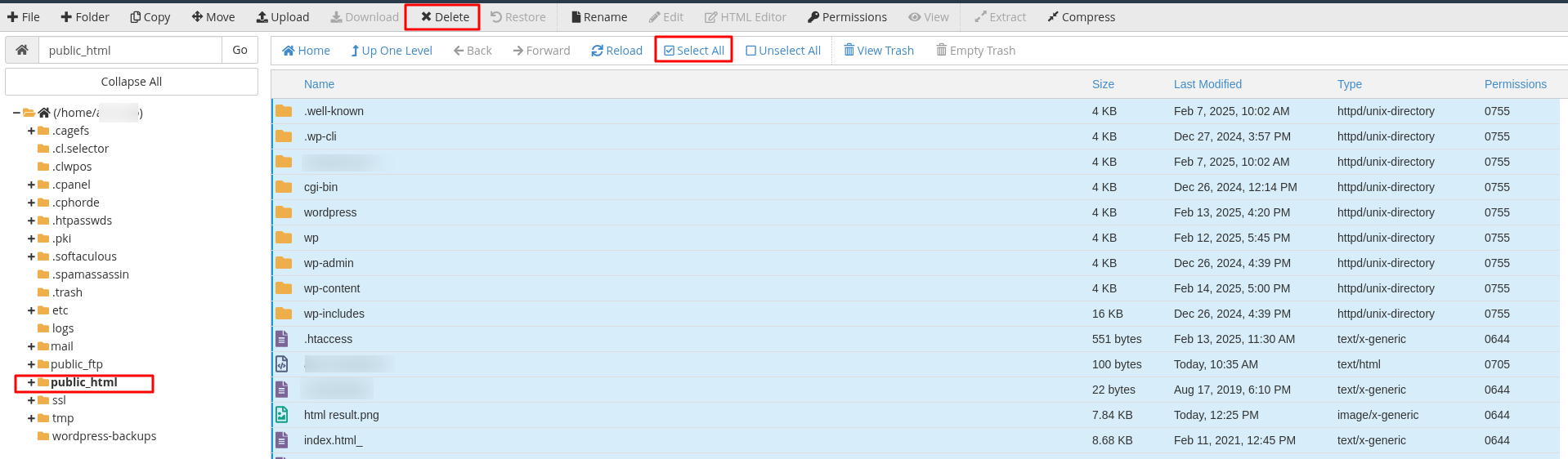1568x459 pixels.
Task: Expand the .cpanel folder in tree
Action: click(x=31, y=185)
